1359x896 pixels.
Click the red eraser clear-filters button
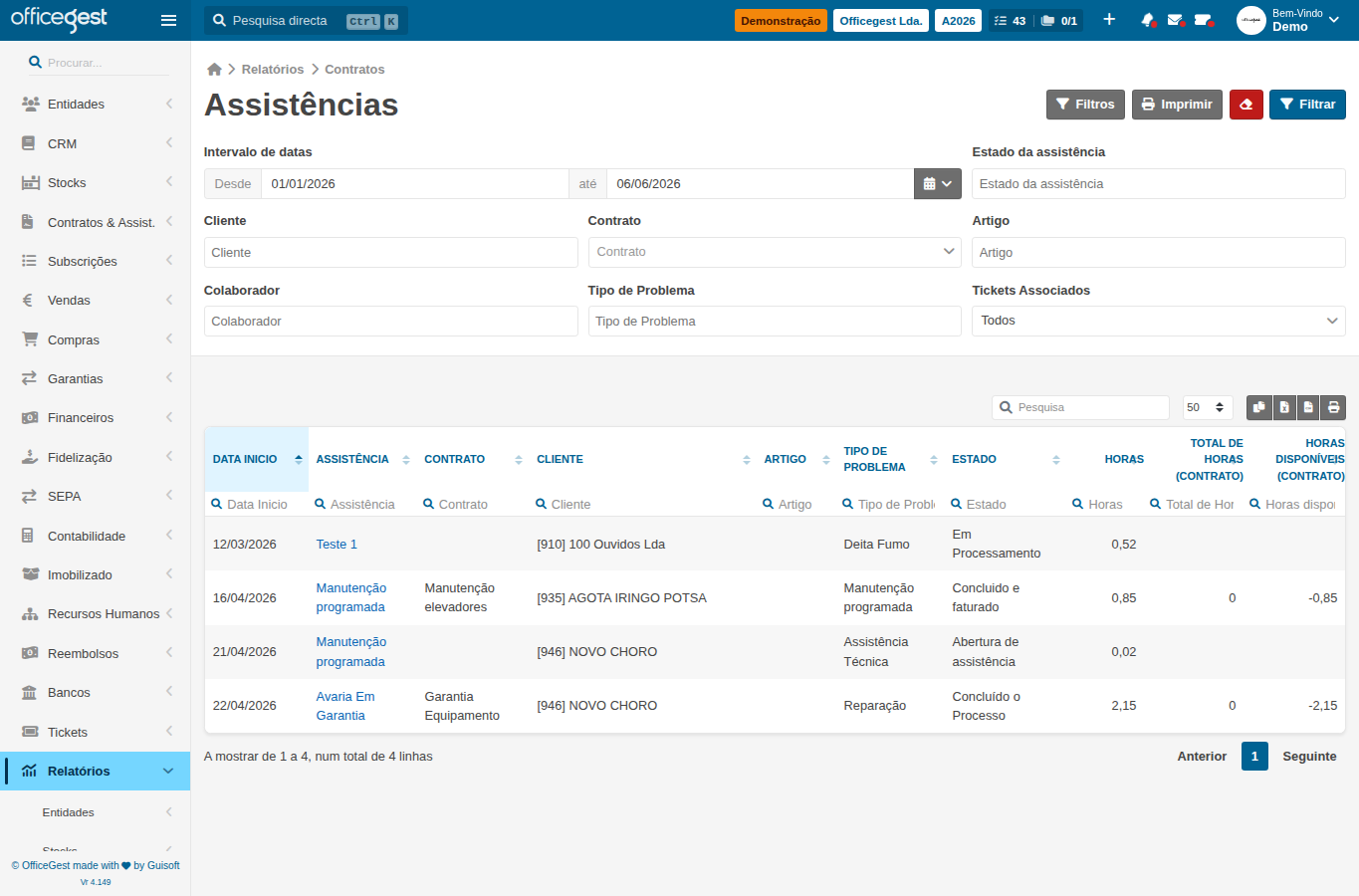[x=1246, y=105]
